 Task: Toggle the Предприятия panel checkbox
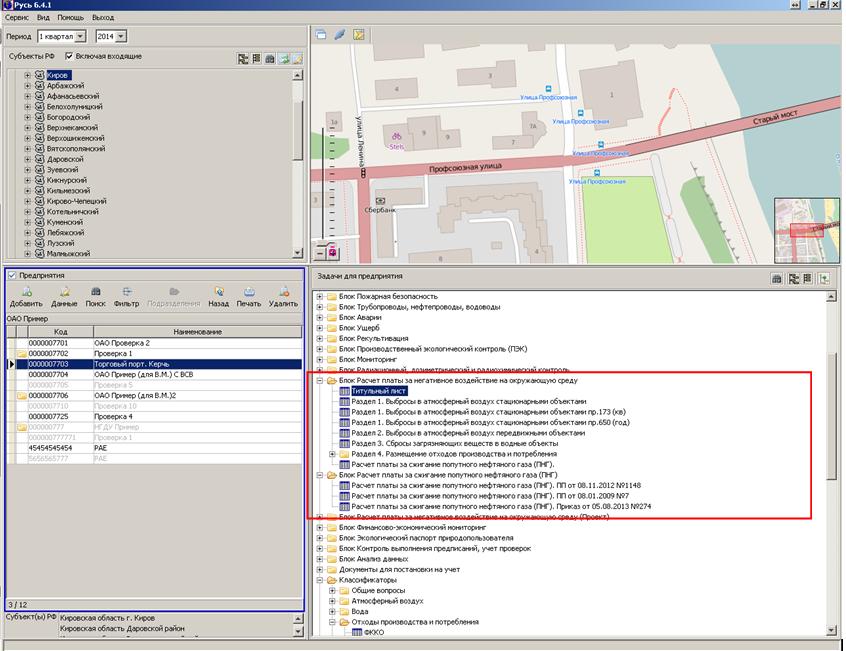11,274
